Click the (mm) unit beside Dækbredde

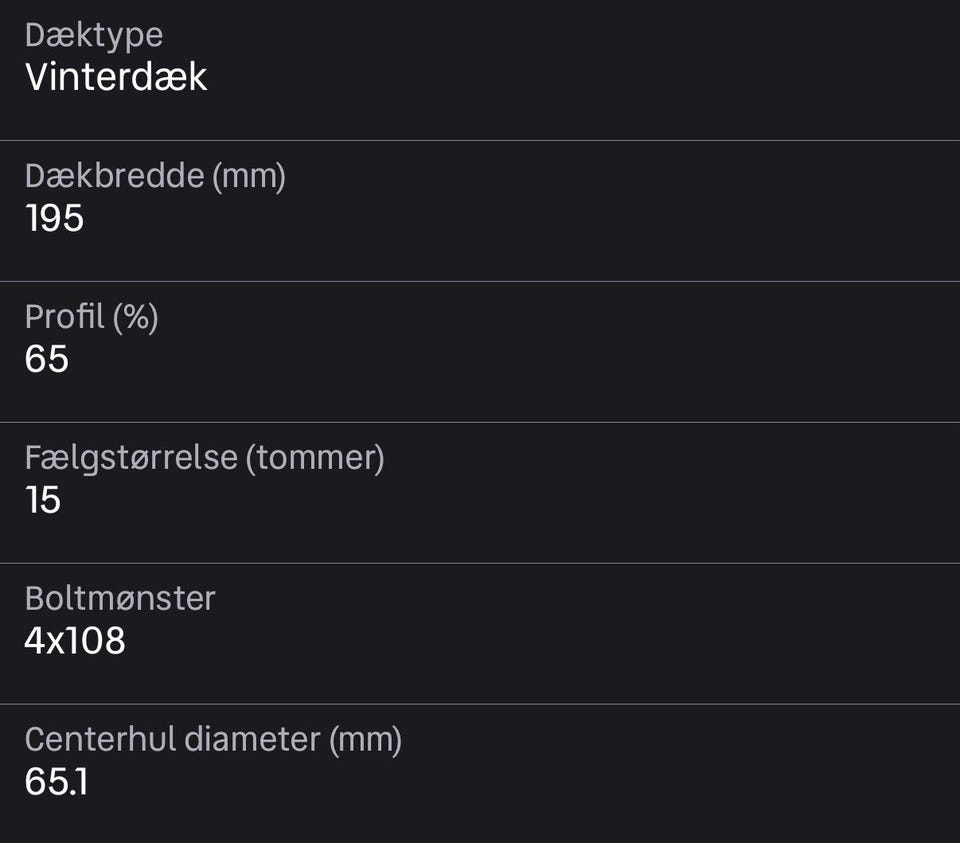pyautogui.click(x=248, y=177)
